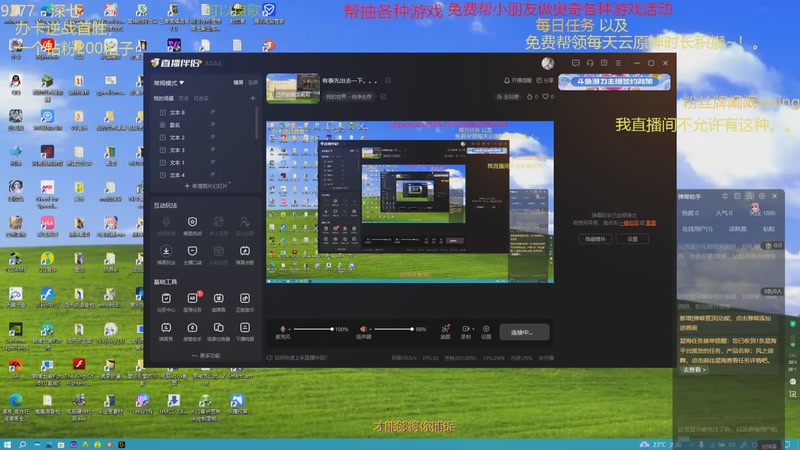Open the hamburger menu in title bar
The image size is (800, 450).
pos(618,63)
